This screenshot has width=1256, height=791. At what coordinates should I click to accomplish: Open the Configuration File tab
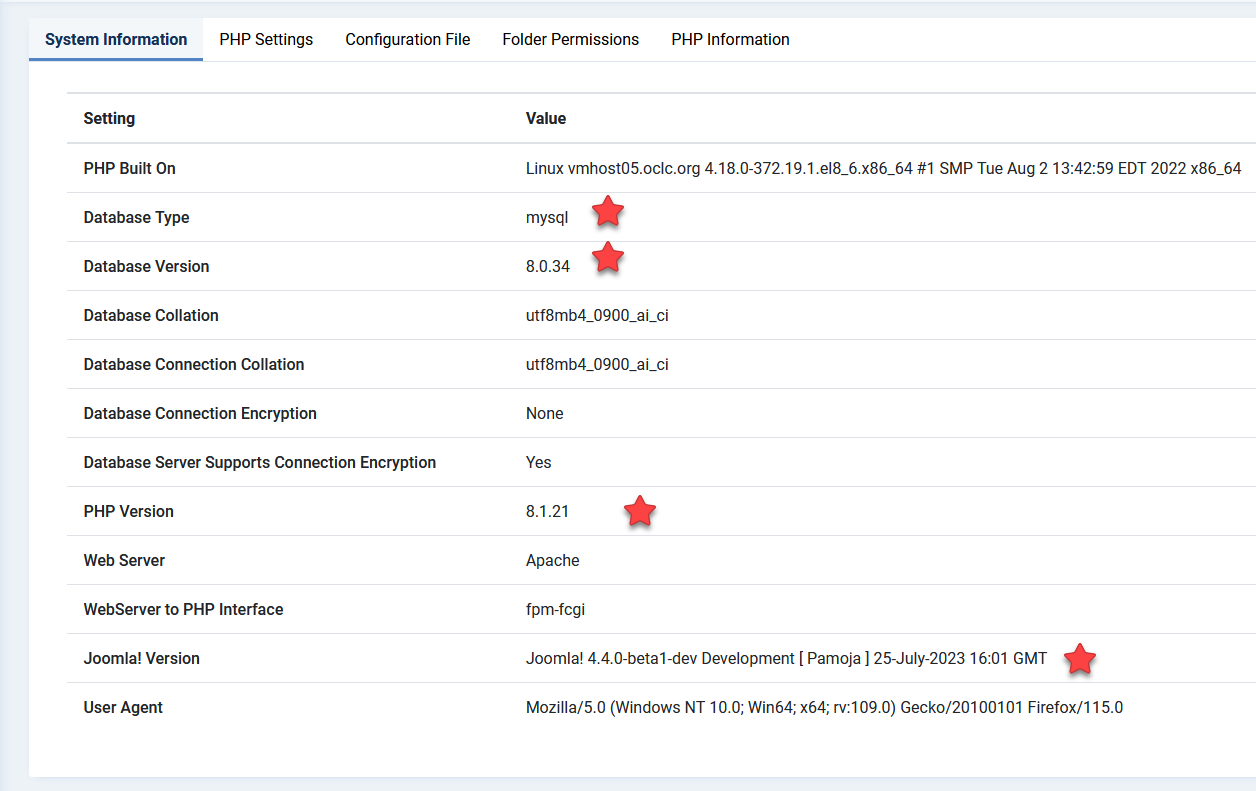[407, 40]
